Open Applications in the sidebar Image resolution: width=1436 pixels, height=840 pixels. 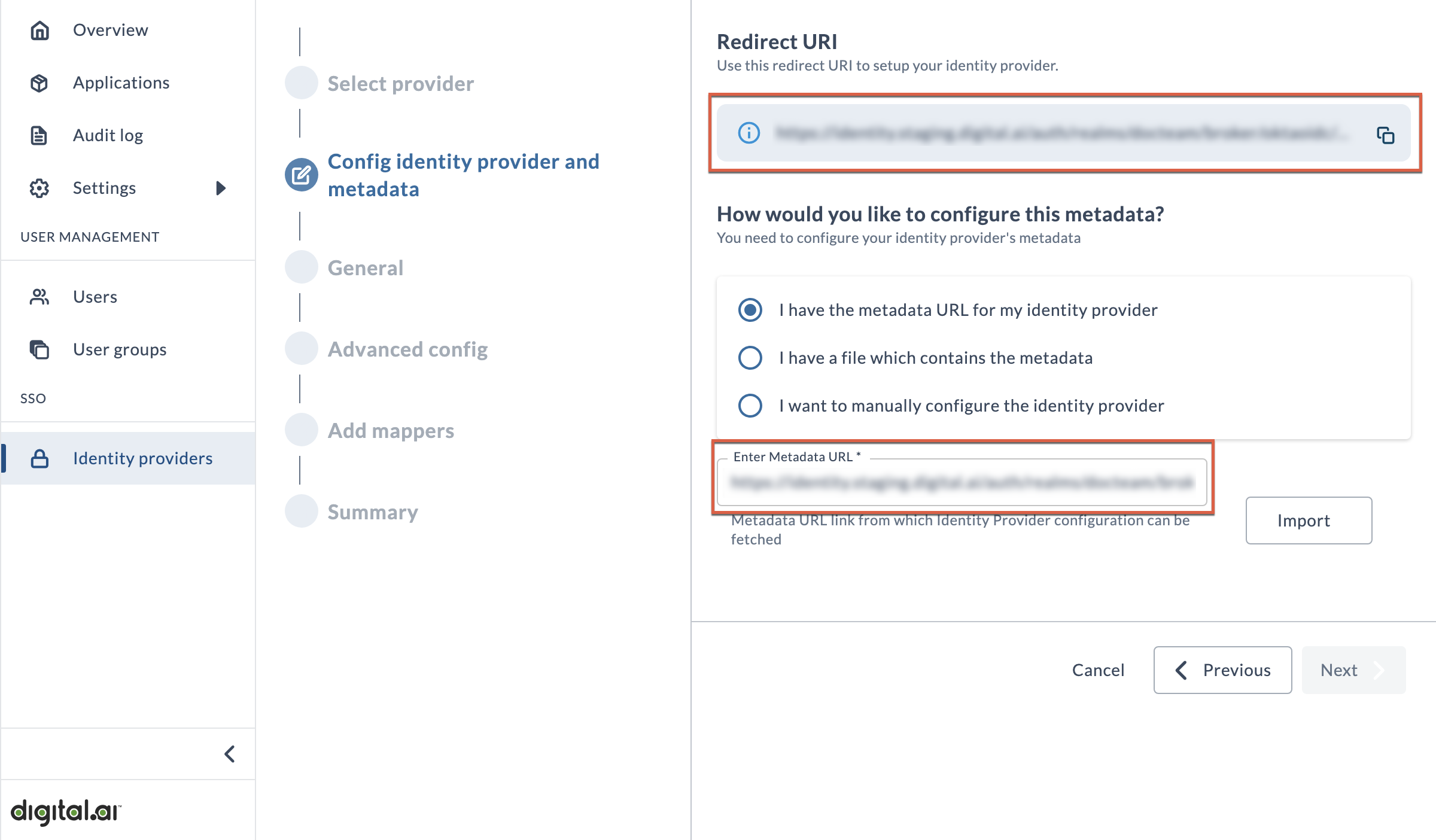tap(128, 83)
